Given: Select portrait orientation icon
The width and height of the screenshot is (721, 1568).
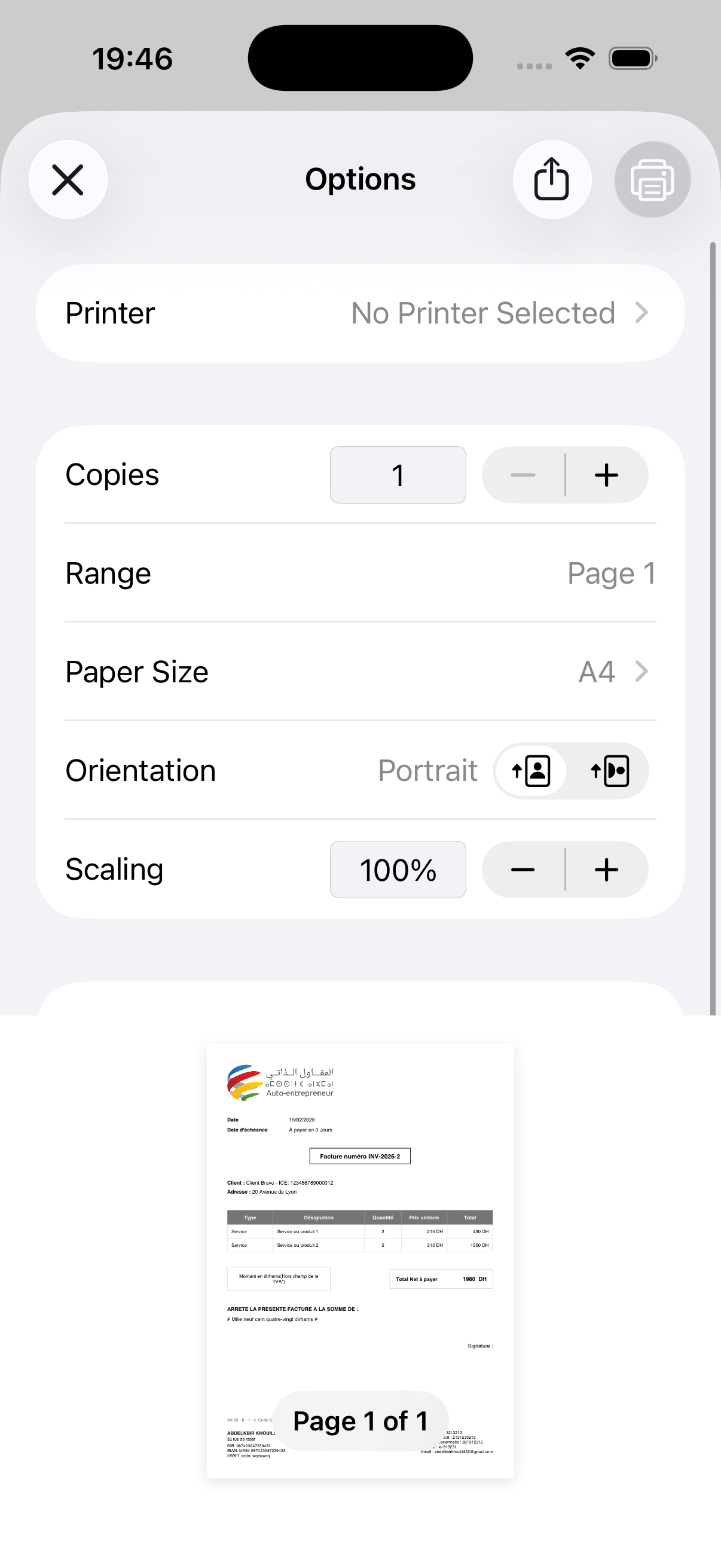Looking at the screenshot, I should pos(531,771).
